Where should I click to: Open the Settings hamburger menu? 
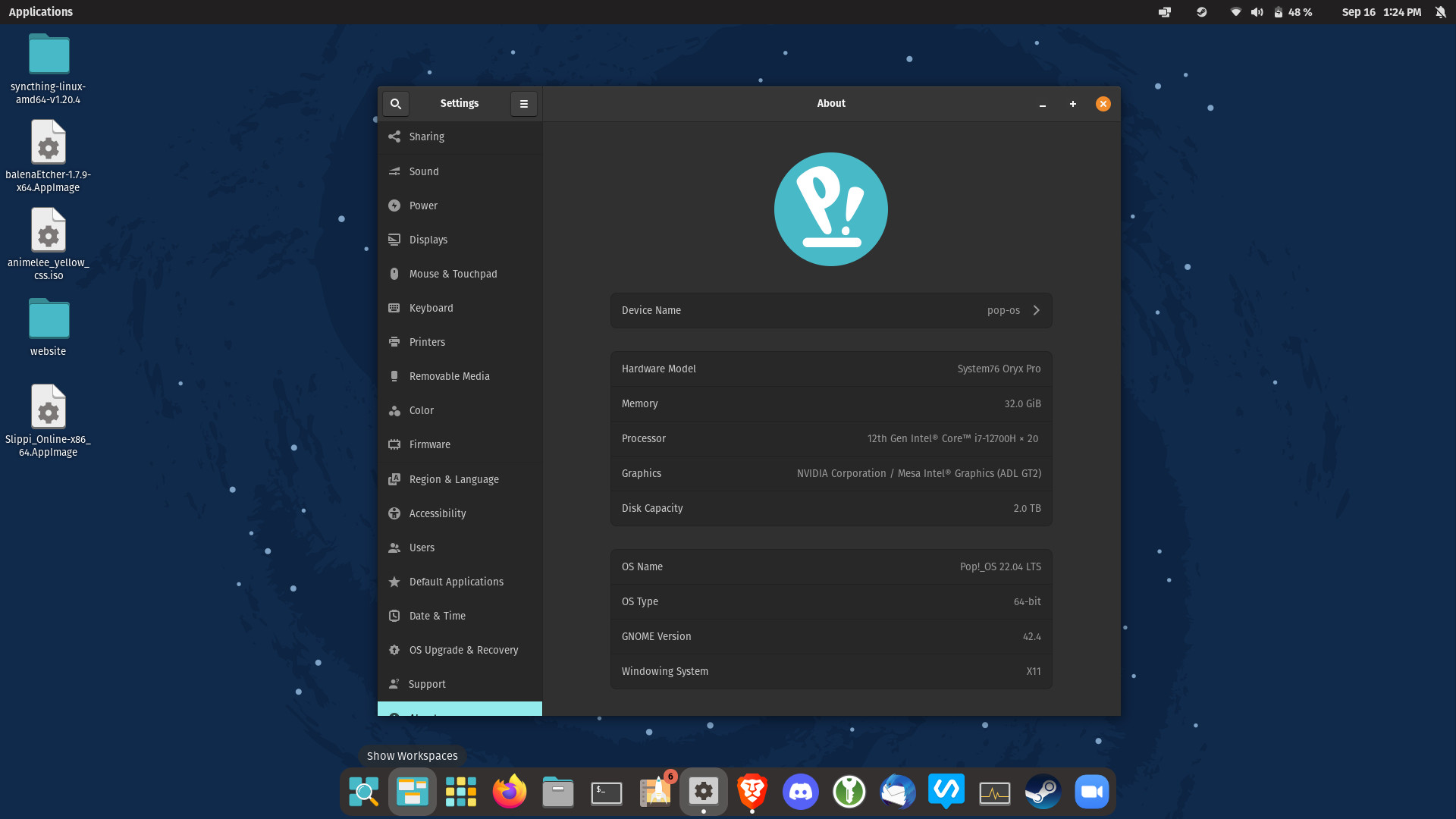tap(523, 104)
